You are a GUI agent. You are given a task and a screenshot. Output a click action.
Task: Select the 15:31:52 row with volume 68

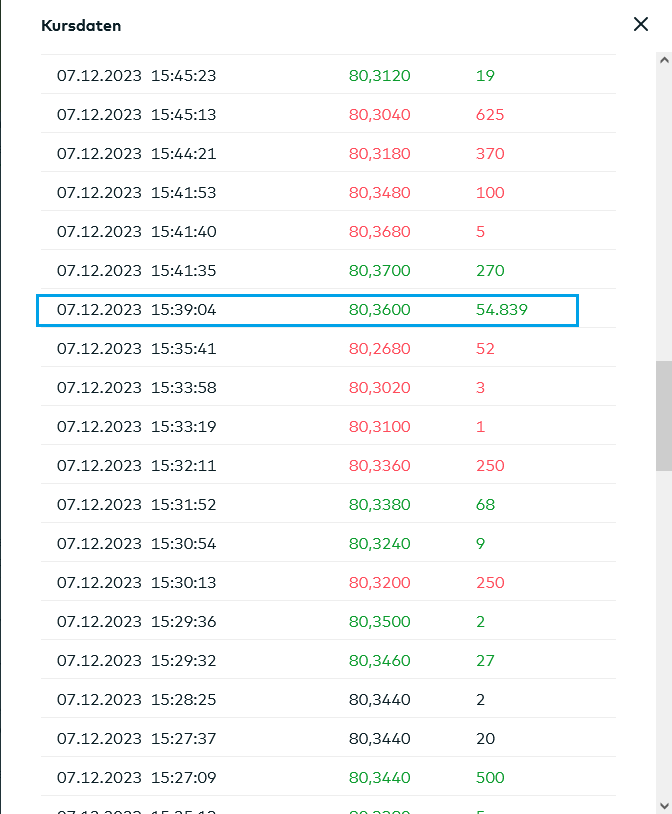(x=307, y=504)
